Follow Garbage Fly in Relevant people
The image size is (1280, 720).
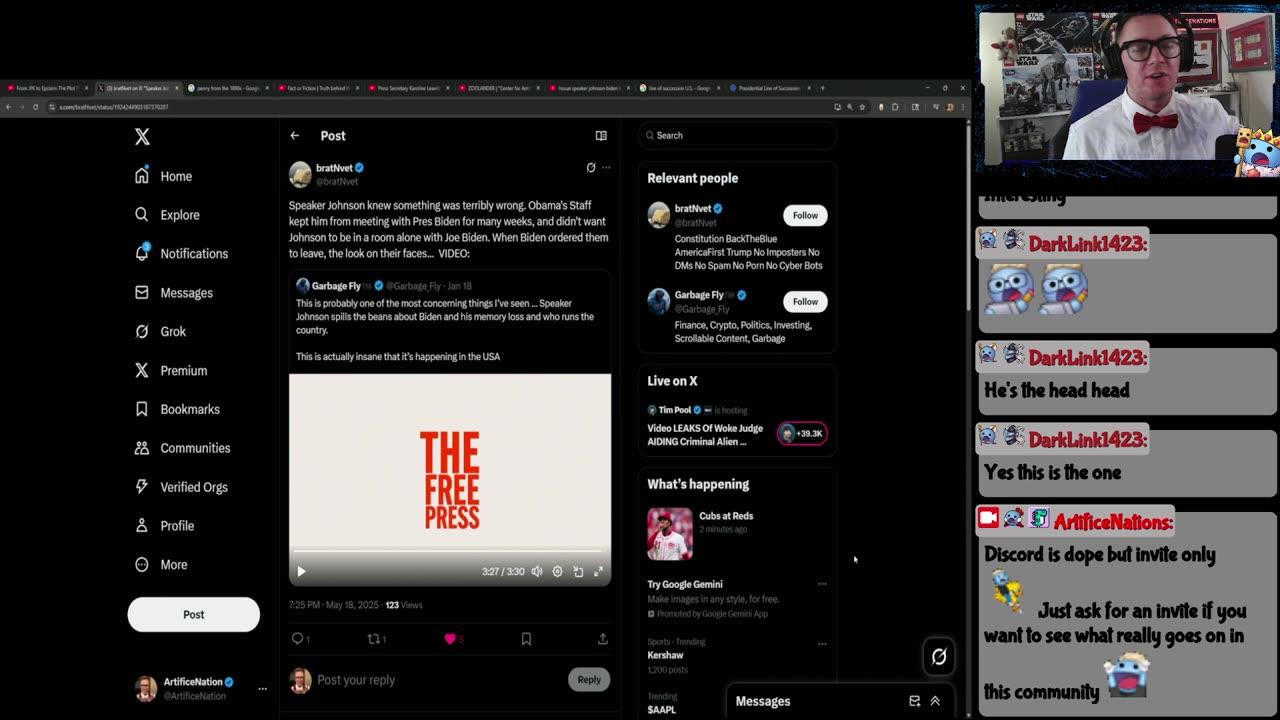pyautogui.click(x=805, y=301)
